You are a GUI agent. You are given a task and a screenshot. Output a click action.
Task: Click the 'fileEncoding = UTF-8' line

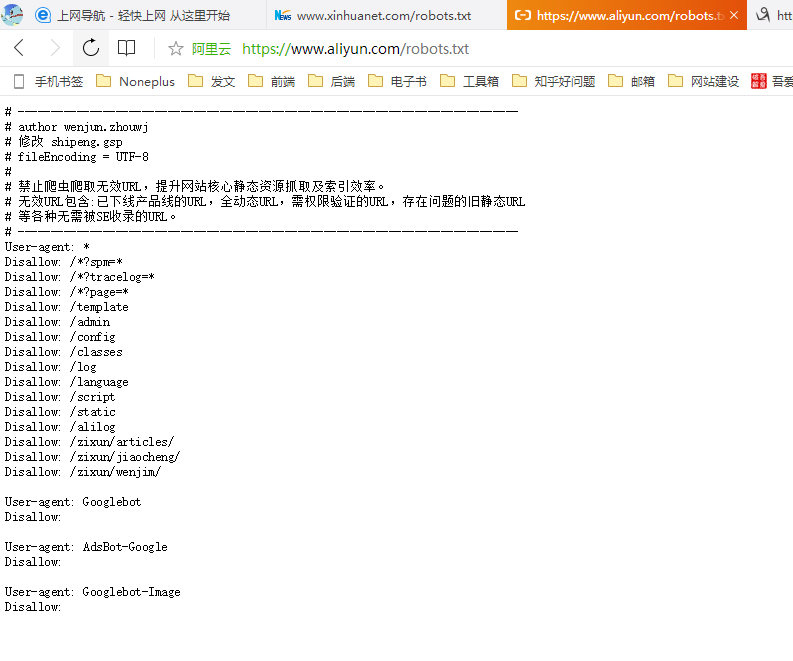pyautogui.click(x=76, y=157)
